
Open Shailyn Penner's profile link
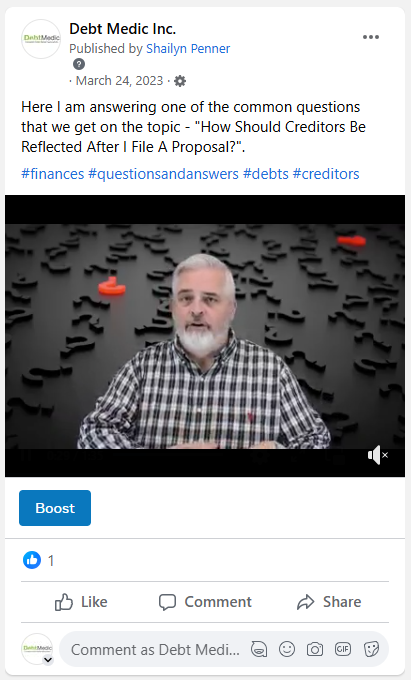pyautogui.click(x=188, y=49)
